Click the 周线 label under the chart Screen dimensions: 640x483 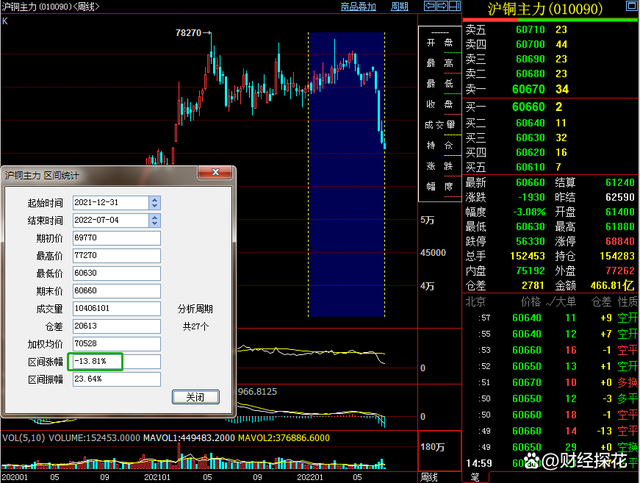(429, 477)
